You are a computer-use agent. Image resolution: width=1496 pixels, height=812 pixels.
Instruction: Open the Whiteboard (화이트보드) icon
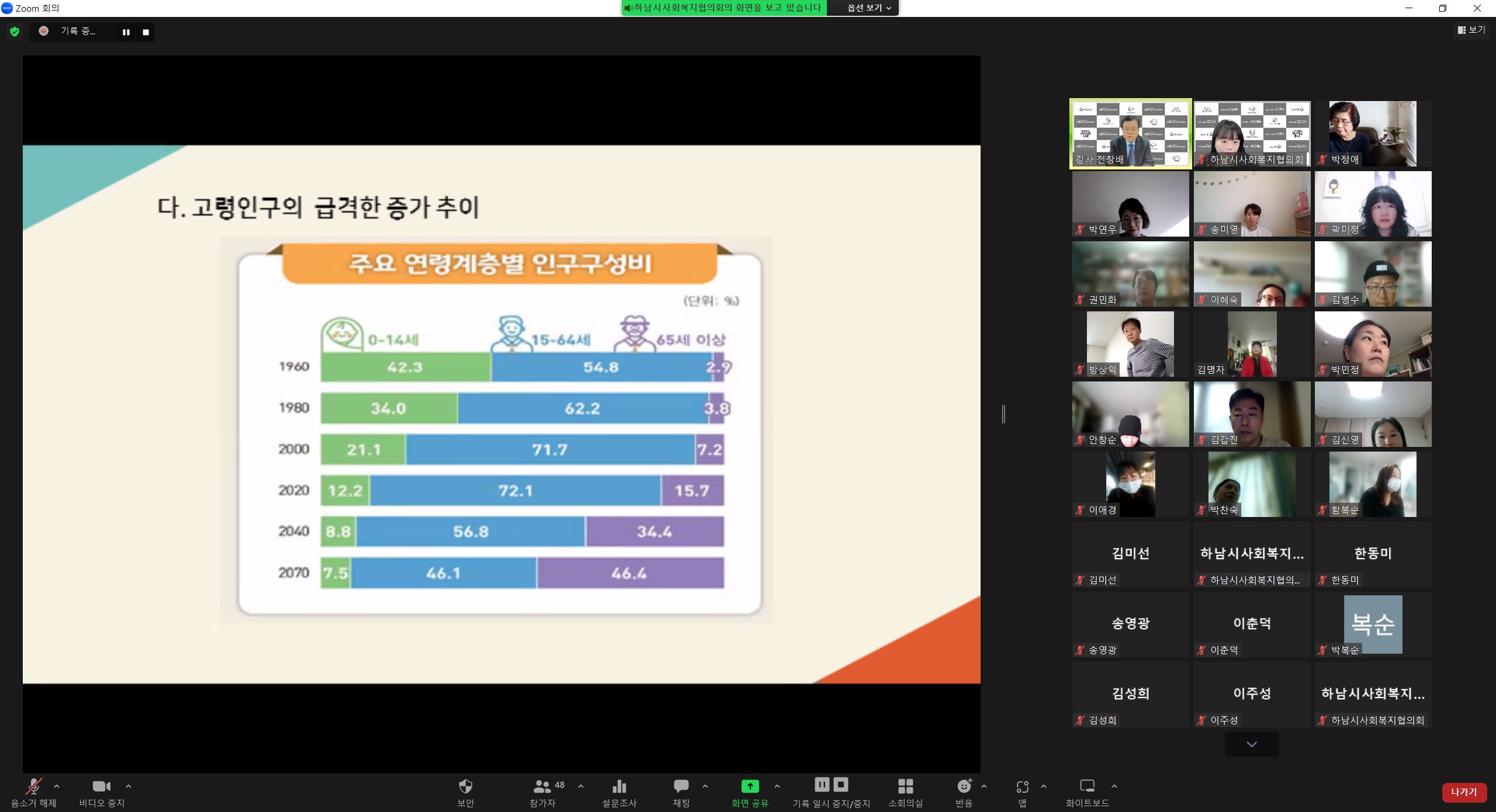pyautogui.click(x=1087, y=786)
